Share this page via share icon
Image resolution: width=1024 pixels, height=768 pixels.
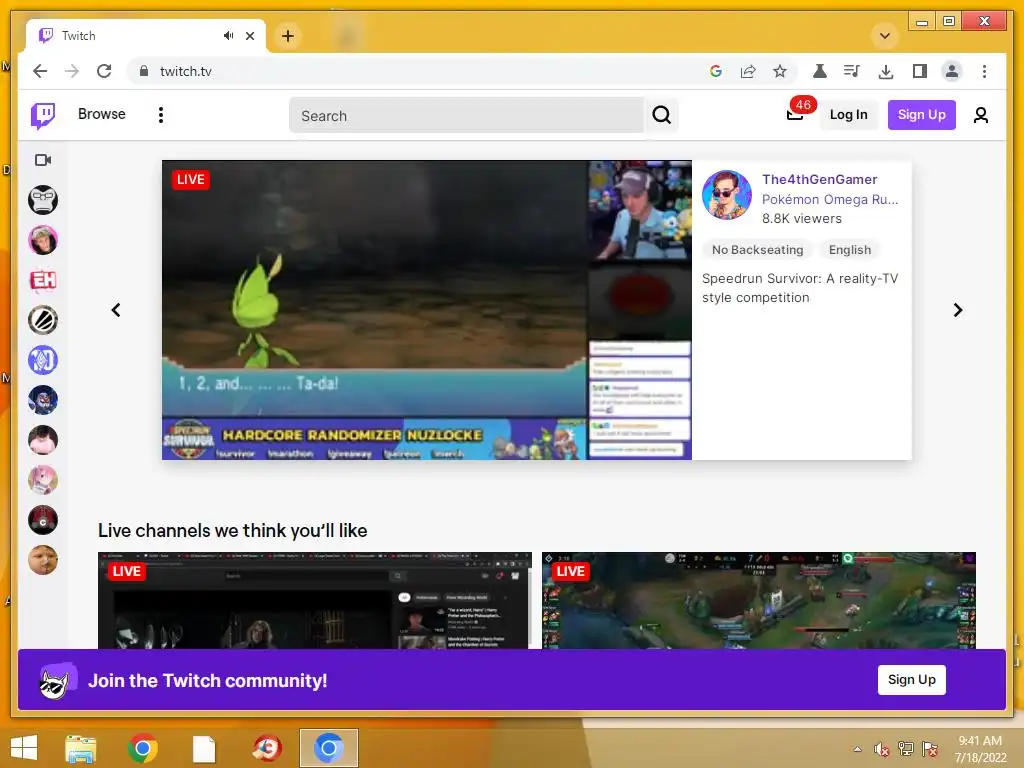click(x=748, y=71)
